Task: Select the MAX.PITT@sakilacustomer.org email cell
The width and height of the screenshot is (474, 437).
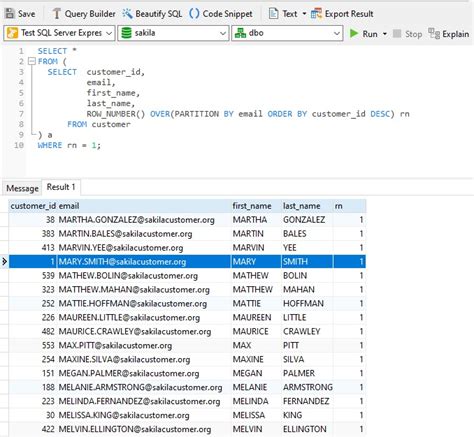Action: tap(144, 345)
